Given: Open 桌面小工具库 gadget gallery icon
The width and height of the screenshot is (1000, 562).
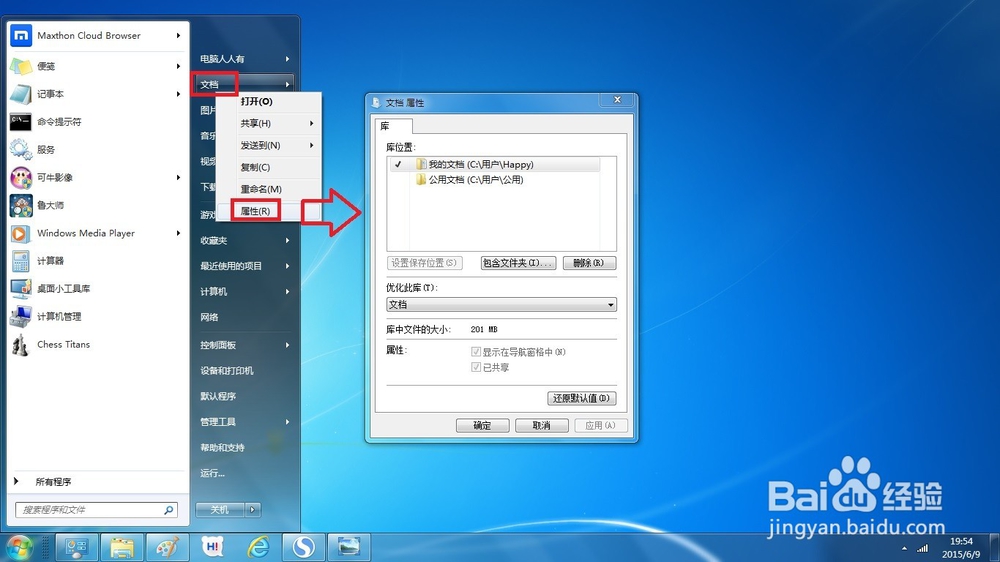Looking at the screenshot, I should click(x=21, y=289).
